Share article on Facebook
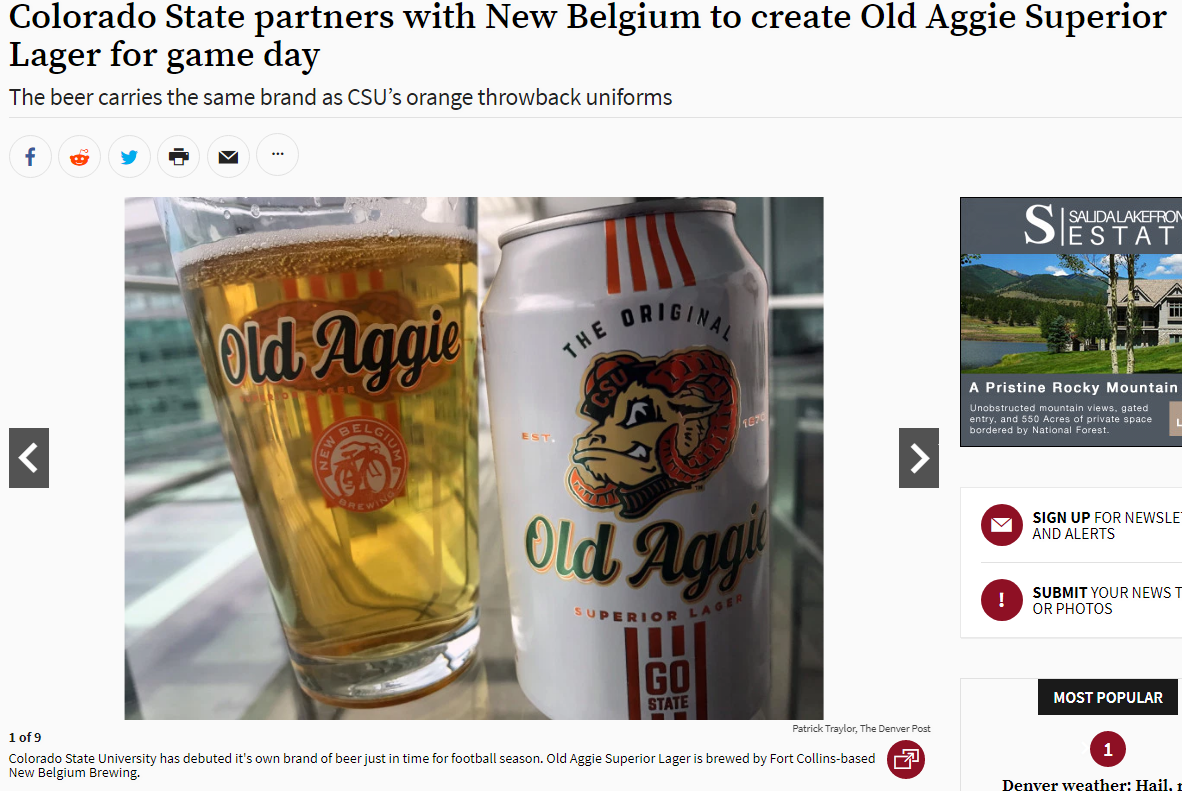Viewport: 1182px width, 791px height. (x=30, y=156)
